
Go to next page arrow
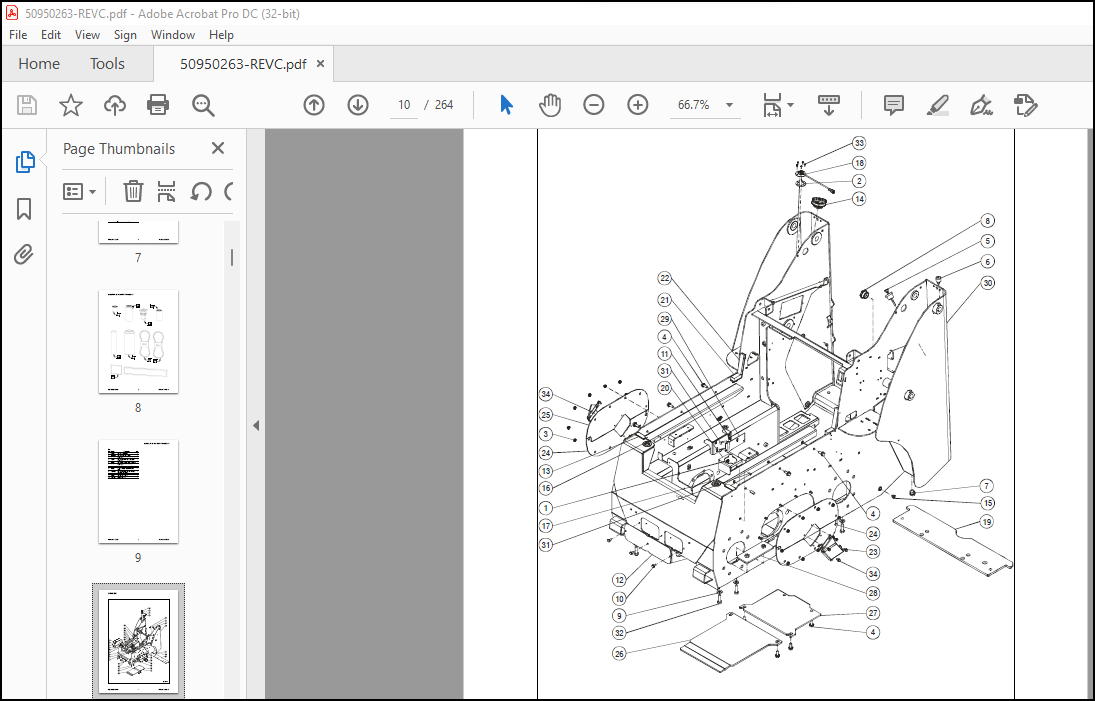point(358,105)
